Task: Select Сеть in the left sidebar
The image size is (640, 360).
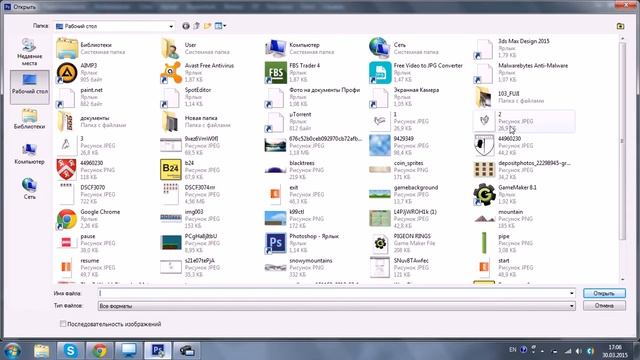Action: pyautogui.click(x=29, y=189)
